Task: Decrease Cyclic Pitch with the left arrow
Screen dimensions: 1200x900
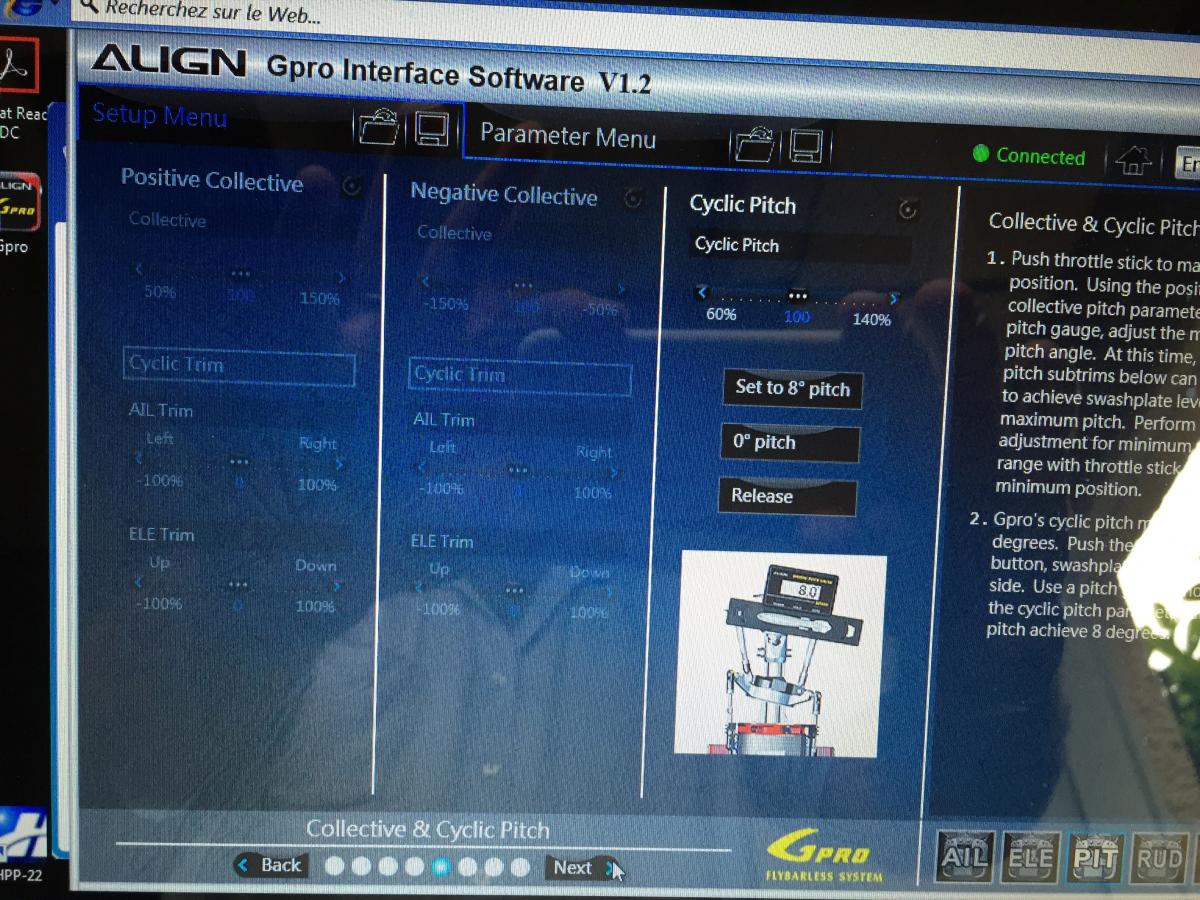Action: pyautogui.click(x=702, y=293)
